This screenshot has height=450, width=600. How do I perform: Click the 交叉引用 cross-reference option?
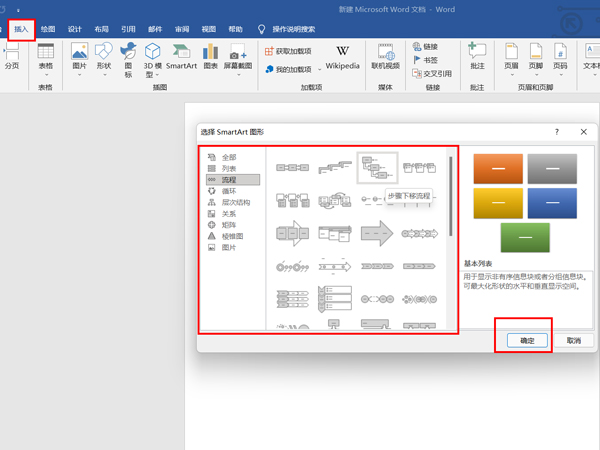(431, 73)
